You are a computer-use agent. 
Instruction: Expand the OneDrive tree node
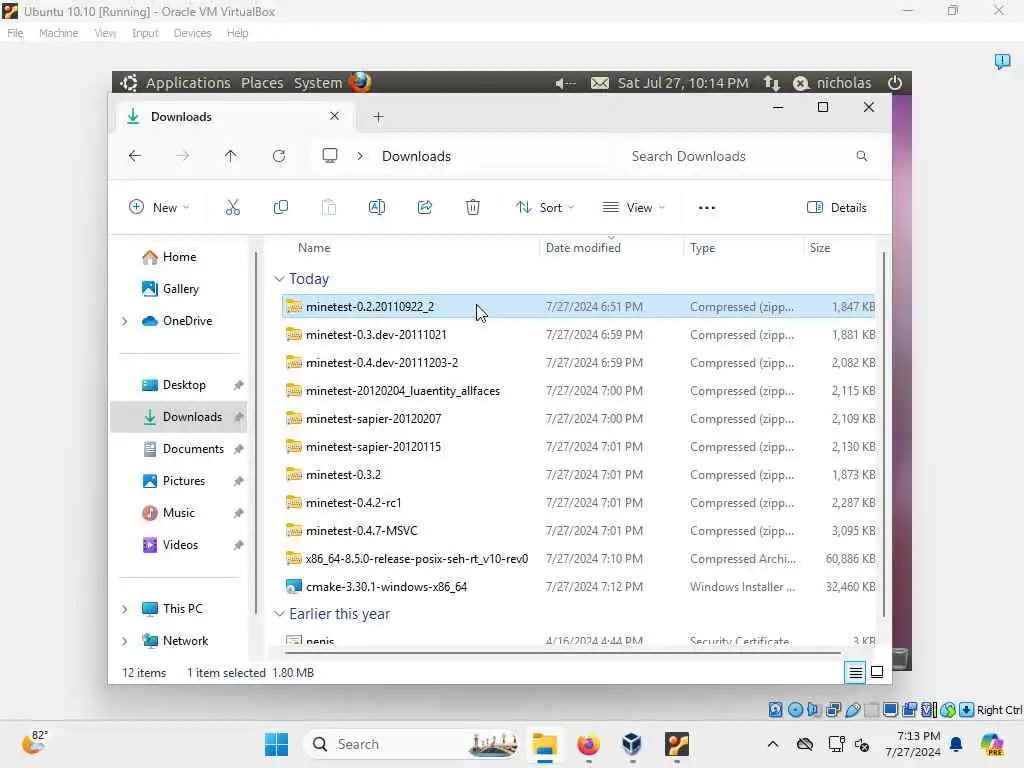point(124,321)
